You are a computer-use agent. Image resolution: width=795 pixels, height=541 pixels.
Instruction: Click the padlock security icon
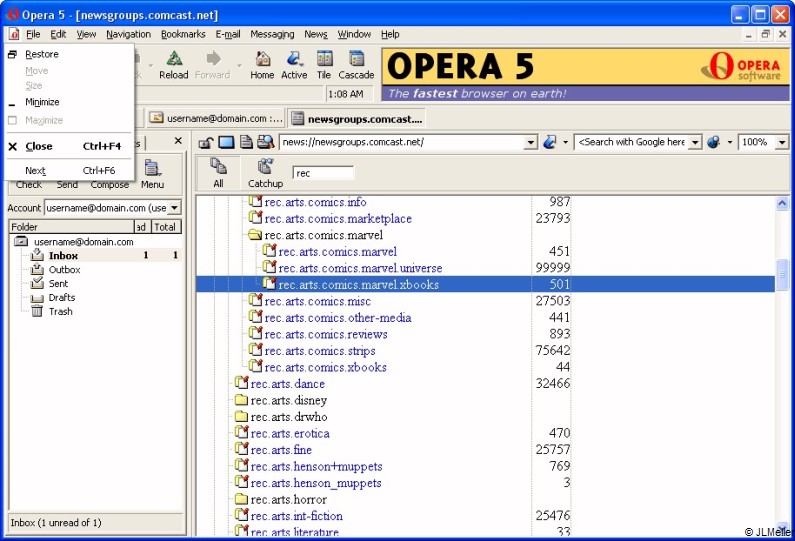tap(205, 142)
